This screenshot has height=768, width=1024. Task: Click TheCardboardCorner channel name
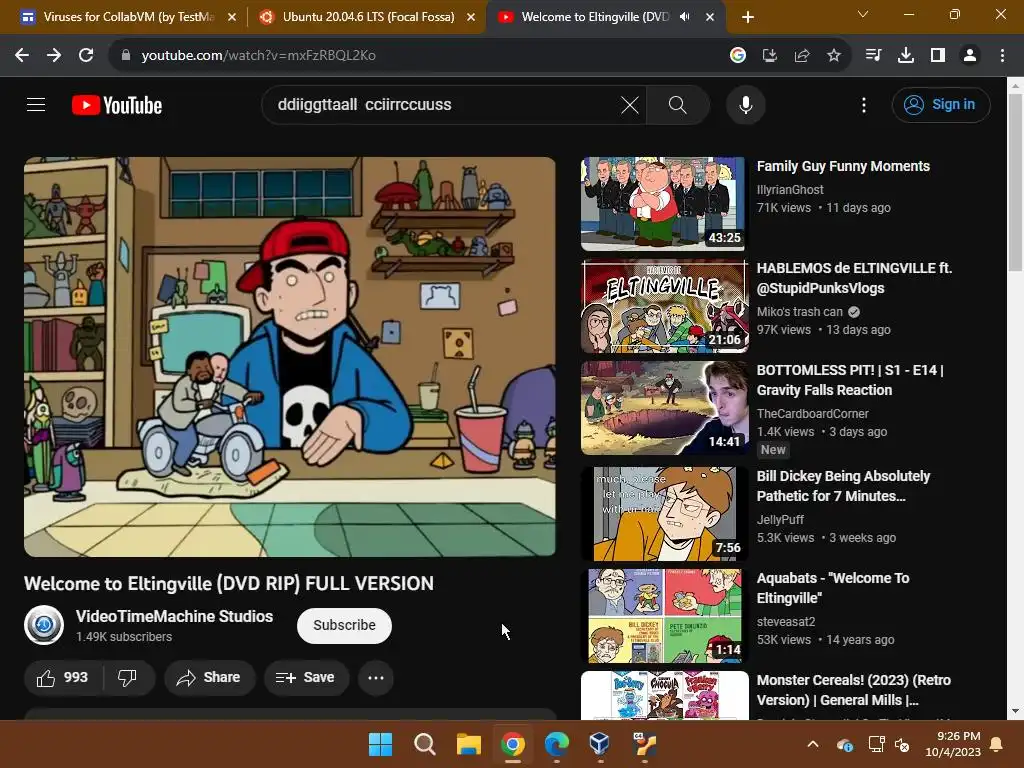[812, 413]
